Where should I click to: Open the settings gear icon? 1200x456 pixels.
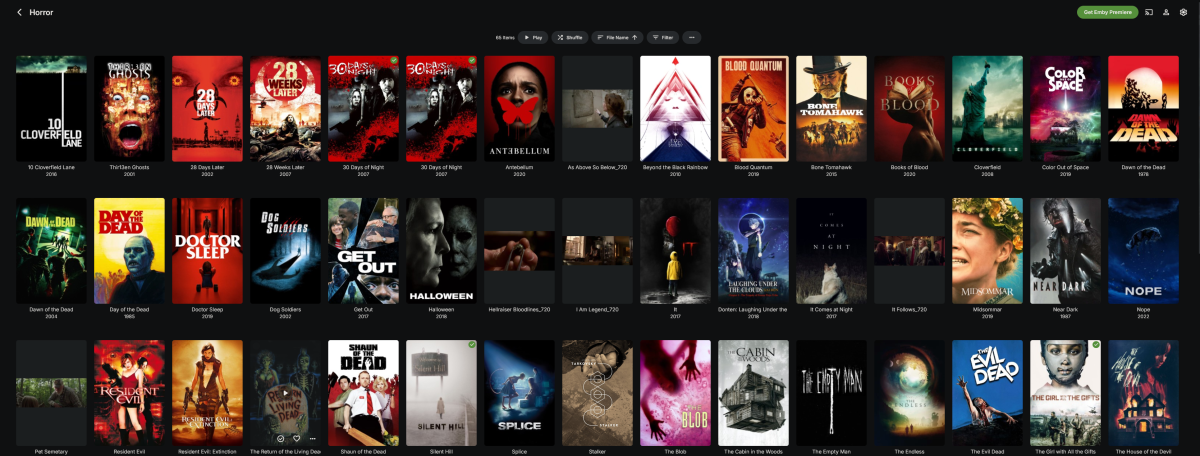[x=1183, y=12]
